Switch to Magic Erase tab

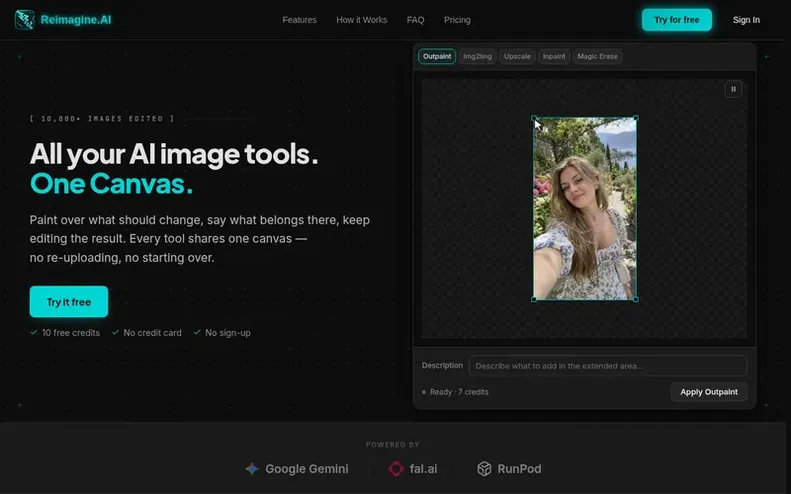tap(597, 57)
